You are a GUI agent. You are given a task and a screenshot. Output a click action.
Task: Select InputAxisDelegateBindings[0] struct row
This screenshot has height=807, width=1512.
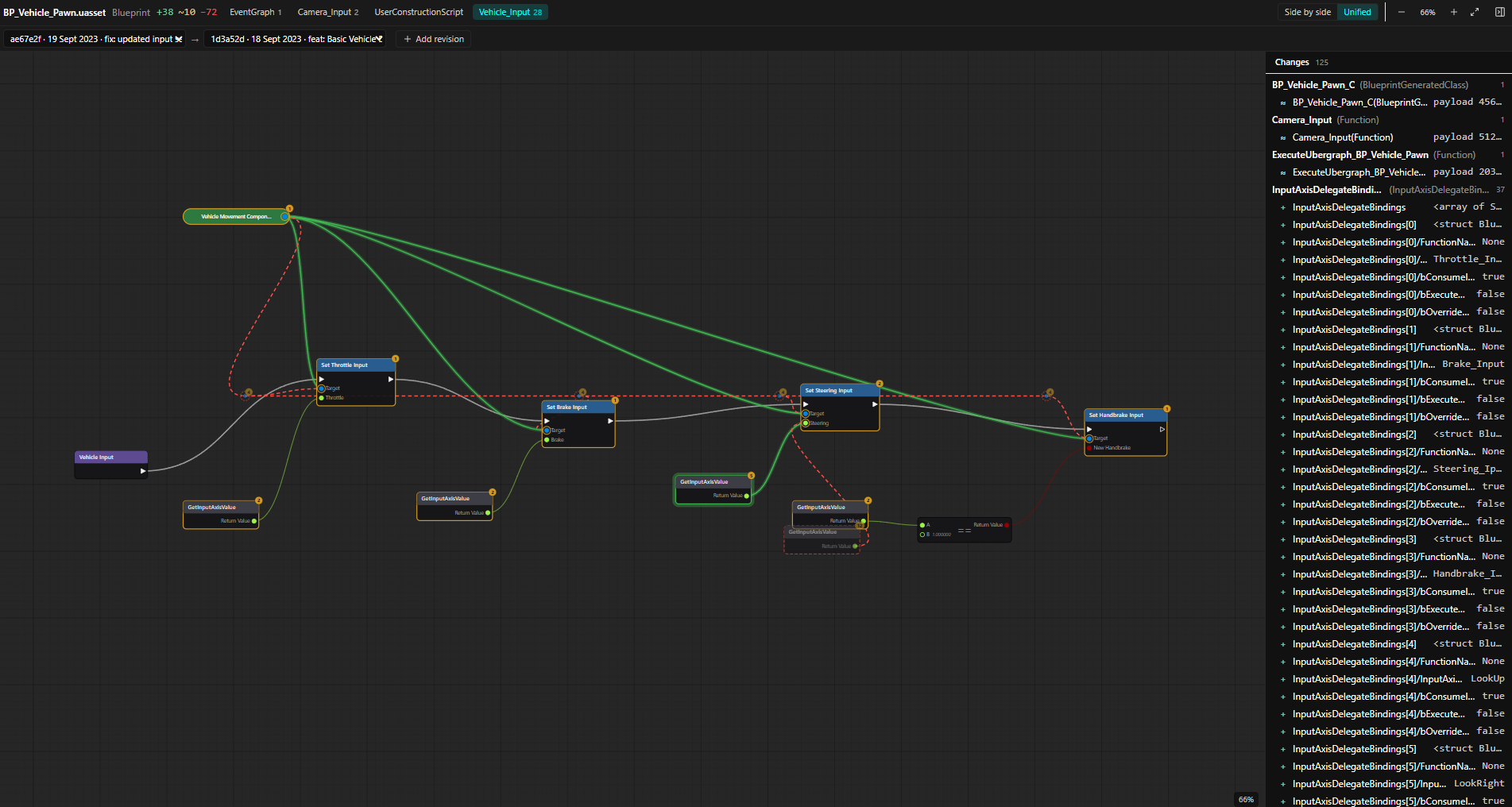[1388, 225]
